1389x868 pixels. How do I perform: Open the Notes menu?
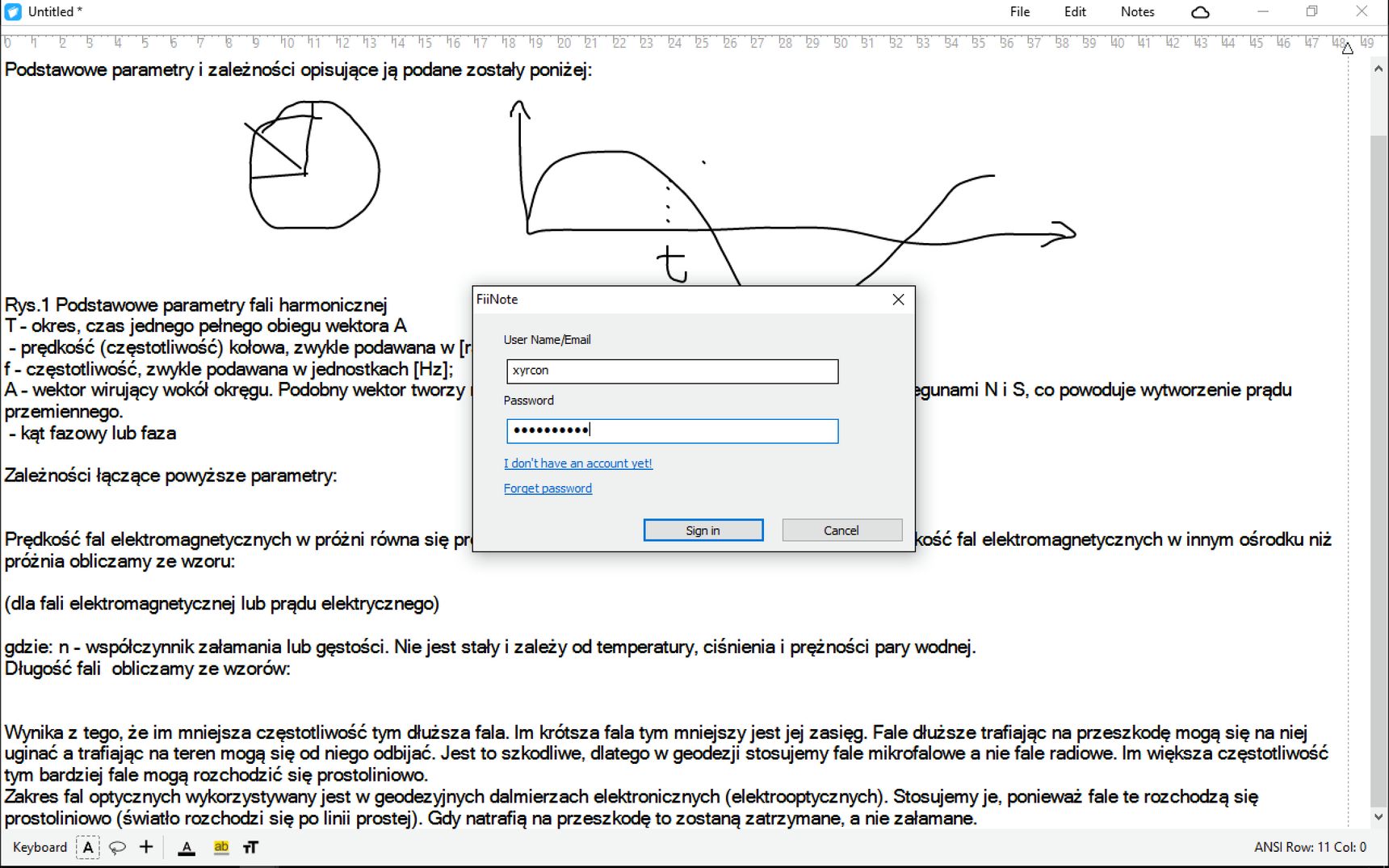coord(1137,12)
